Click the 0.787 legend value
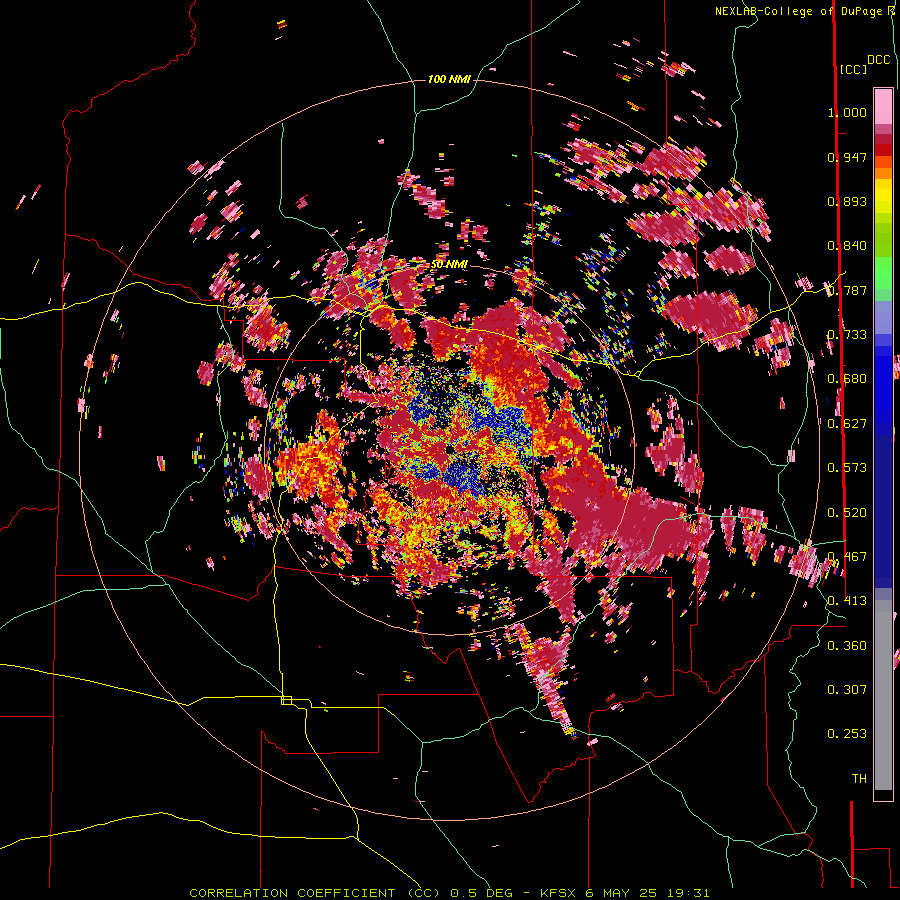Viewport: 900px width, 900px height. [847, 290]
